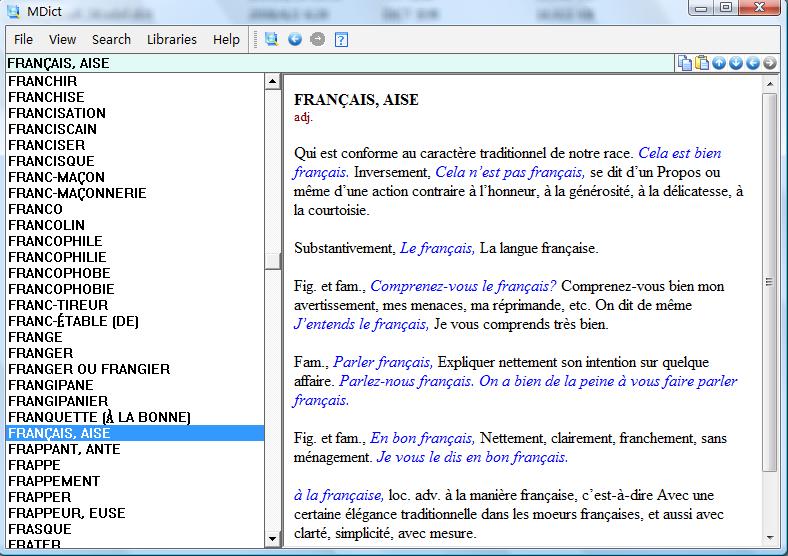Click the grey Forward arrow in the main toolbar
Screen dimensions: 788x556
[318, 39]
